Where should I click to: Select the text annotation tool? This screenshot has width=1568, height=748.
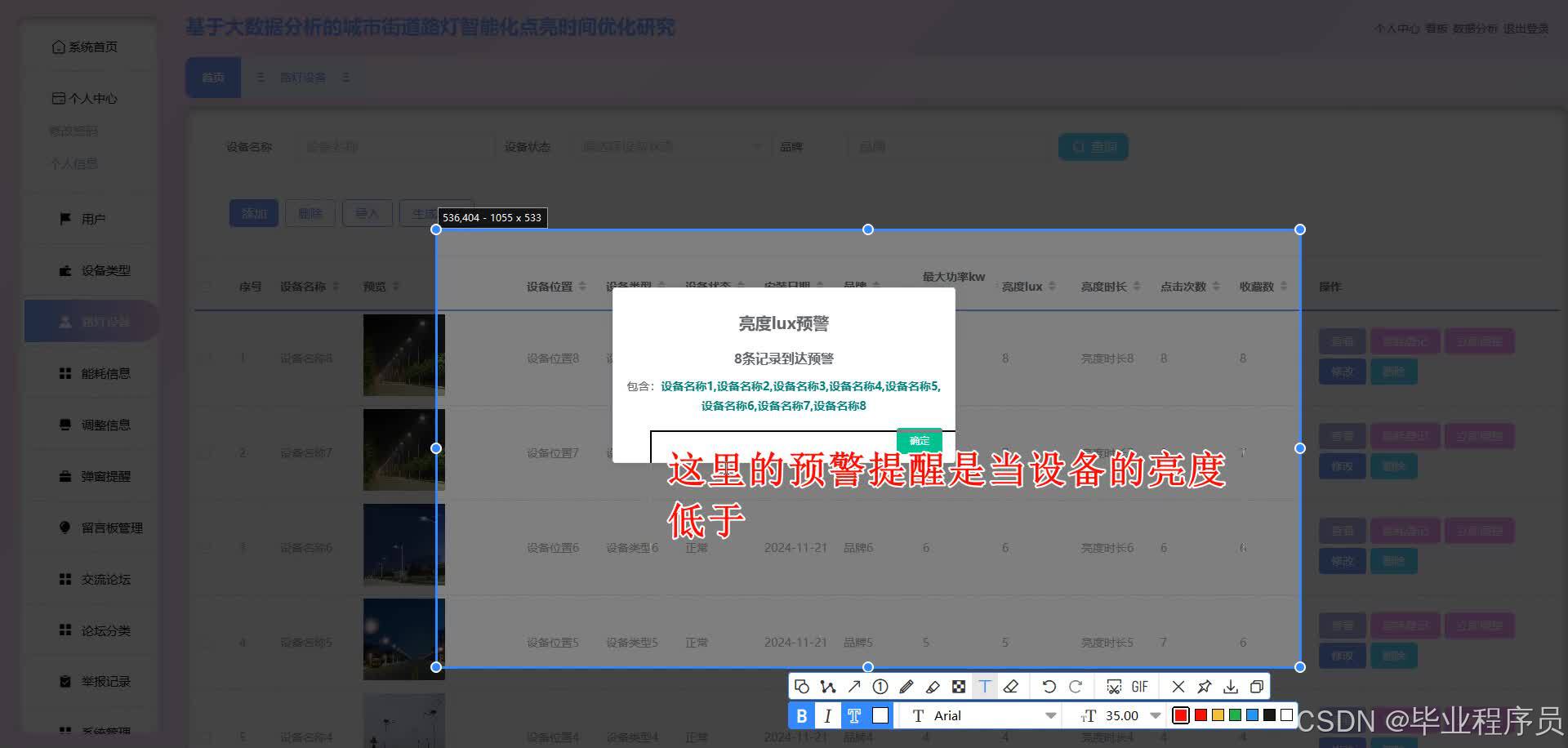click(985, 687)
